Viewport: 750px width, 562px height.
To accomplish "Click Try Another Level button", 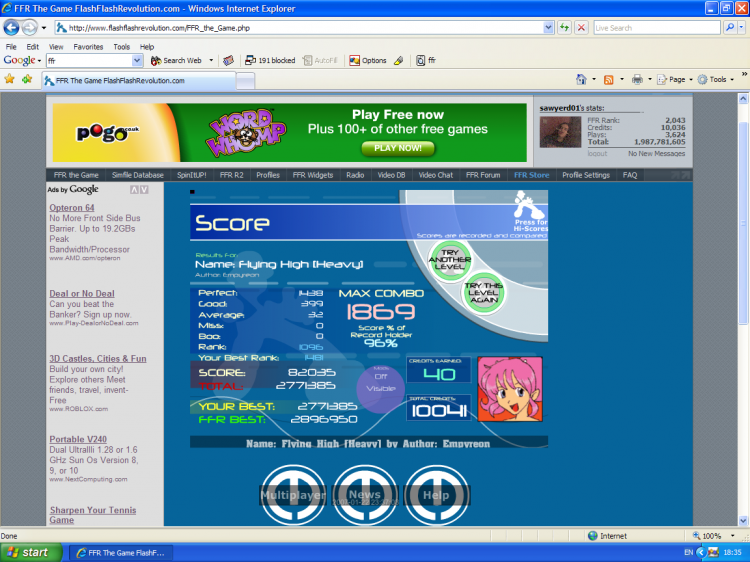I will [450, 260].
